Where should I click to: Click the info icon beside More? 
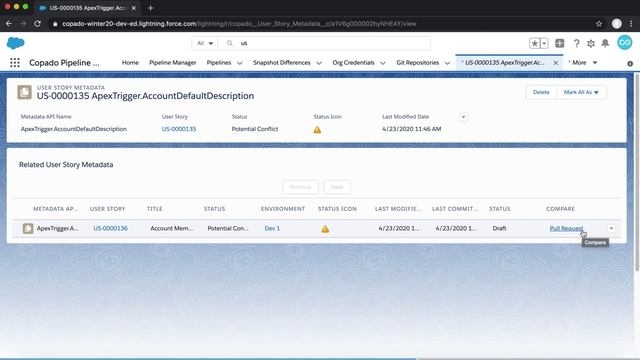630,64
